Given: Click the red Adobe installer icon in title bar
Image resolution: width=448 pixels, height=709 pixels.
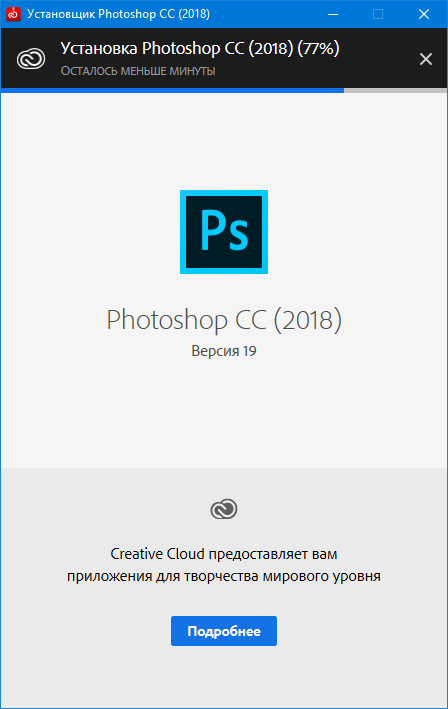Looking at the screenshot, I should coord(13,14).
